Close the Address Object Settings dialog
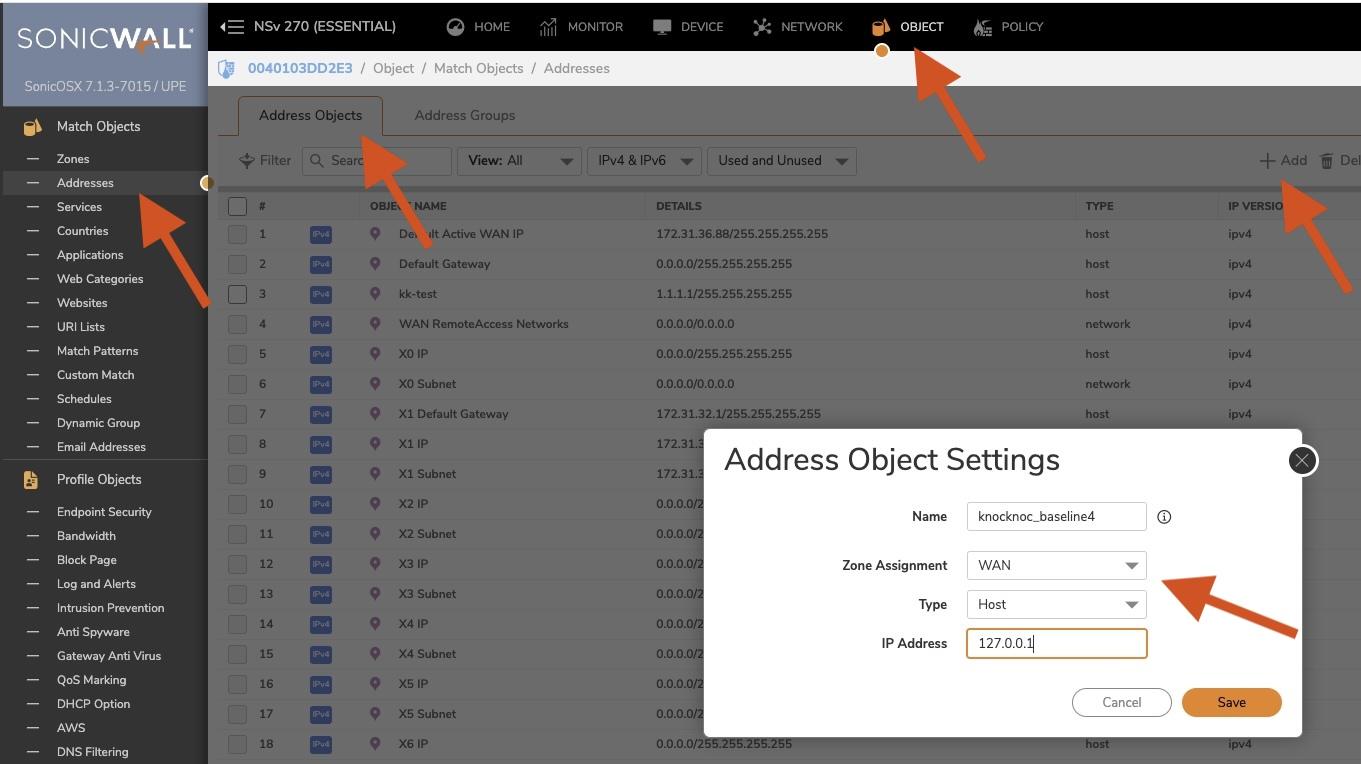This screenshot has width=1361, height=764. tap(1301, 460)
